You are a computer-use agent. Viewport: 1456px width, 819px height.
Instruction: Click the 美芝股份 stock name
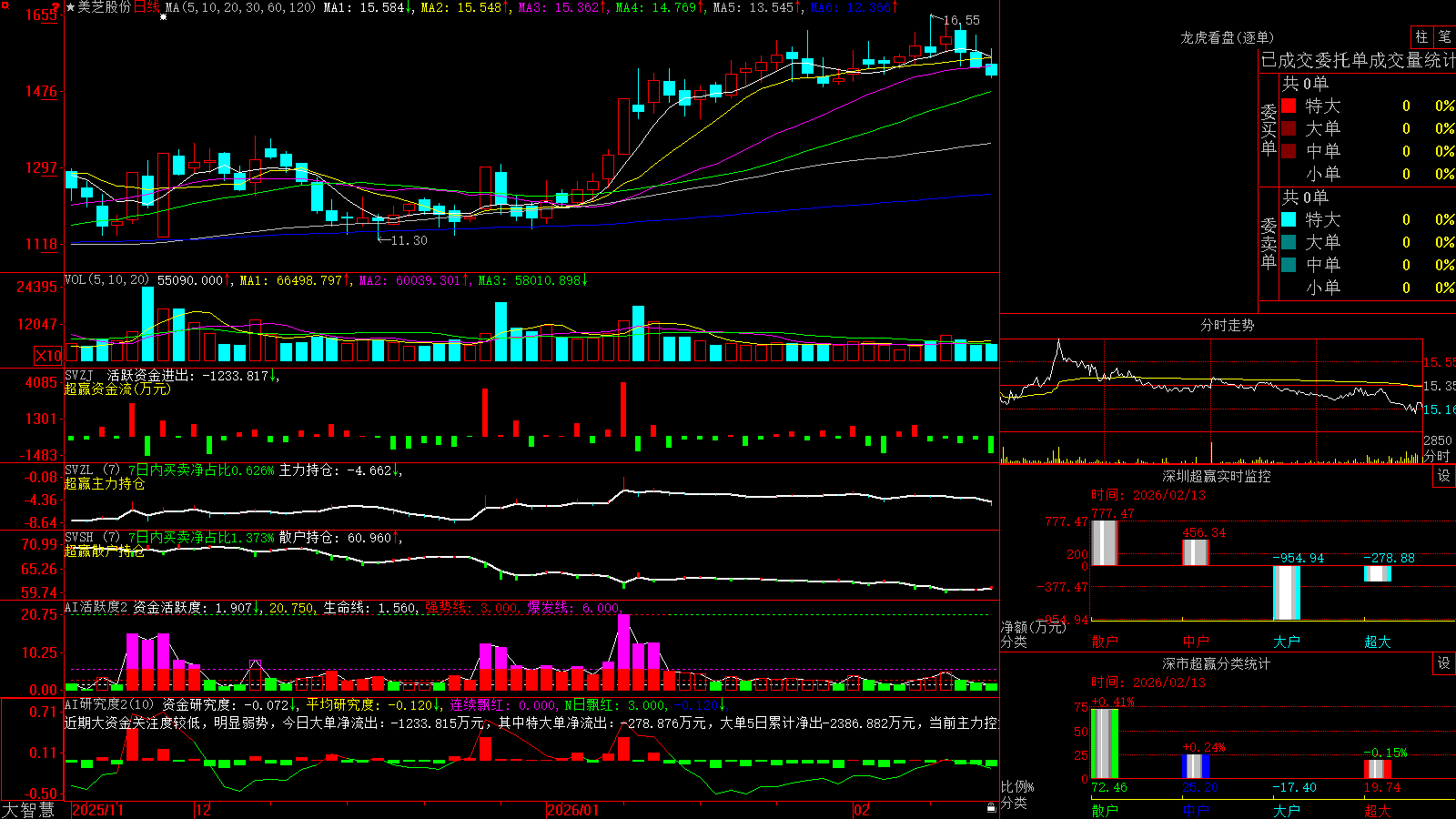[105, 7]
